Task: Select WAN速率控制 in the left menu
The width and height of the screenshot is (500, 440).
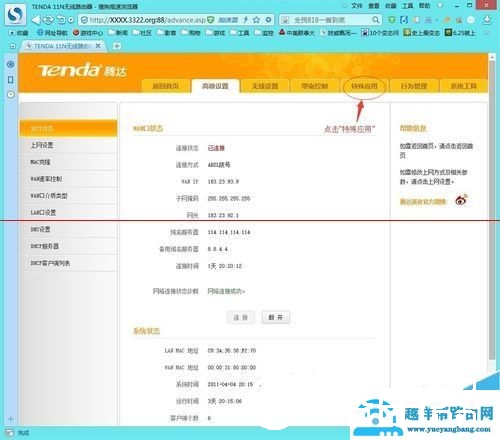Action: (69, 179)
